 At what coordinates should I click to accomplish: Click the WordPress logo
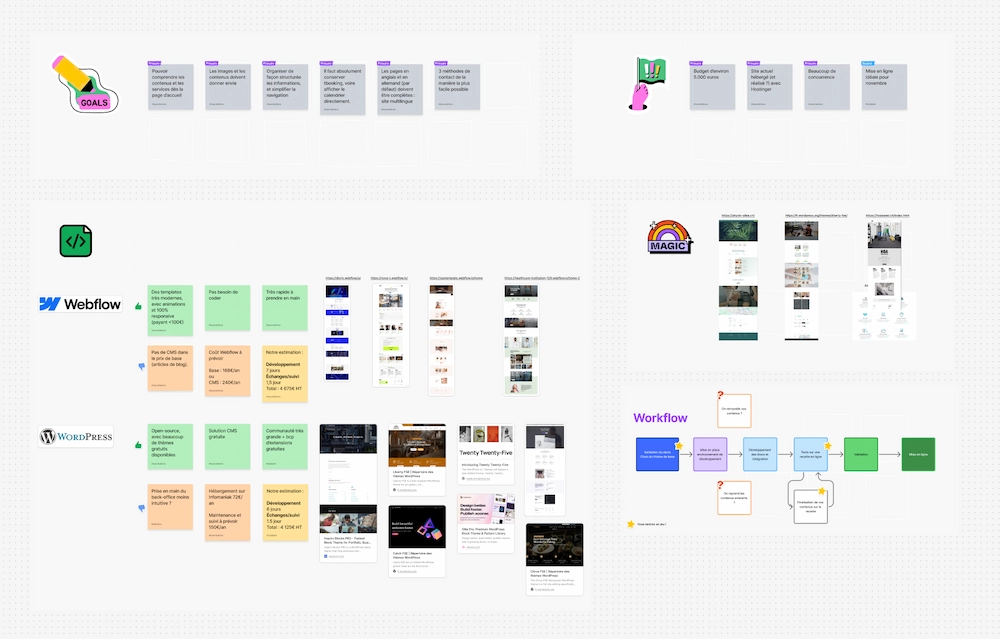(76, 437)
